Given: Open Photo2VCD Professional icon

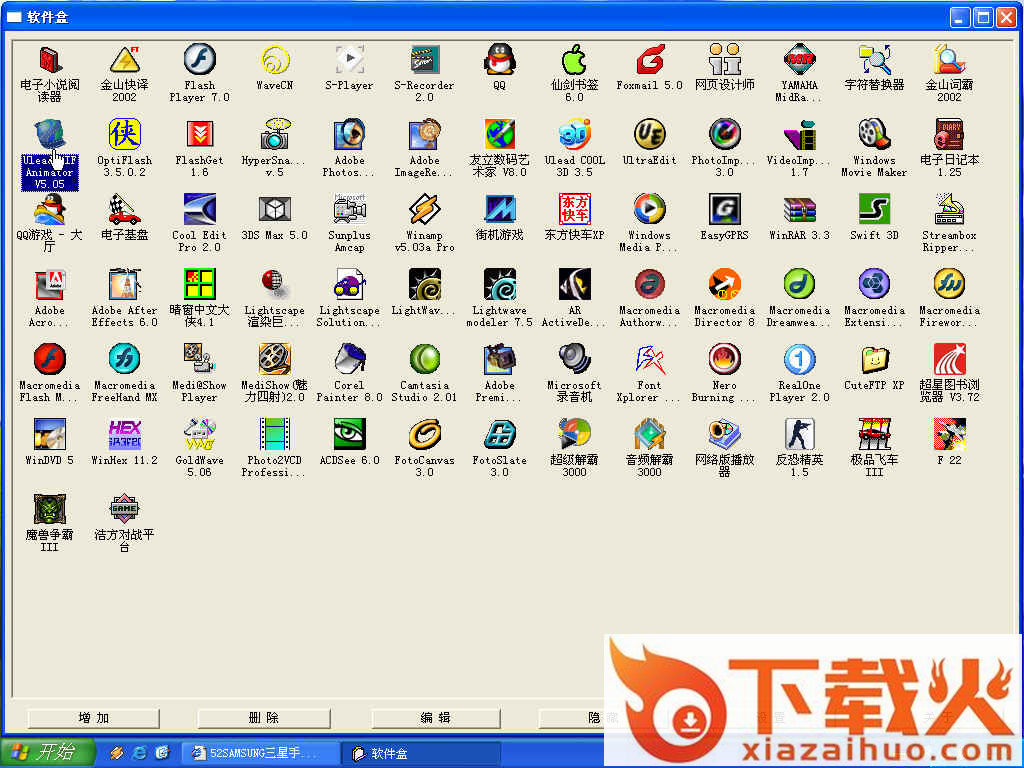Looking at the screenshot, I should 274,435.
